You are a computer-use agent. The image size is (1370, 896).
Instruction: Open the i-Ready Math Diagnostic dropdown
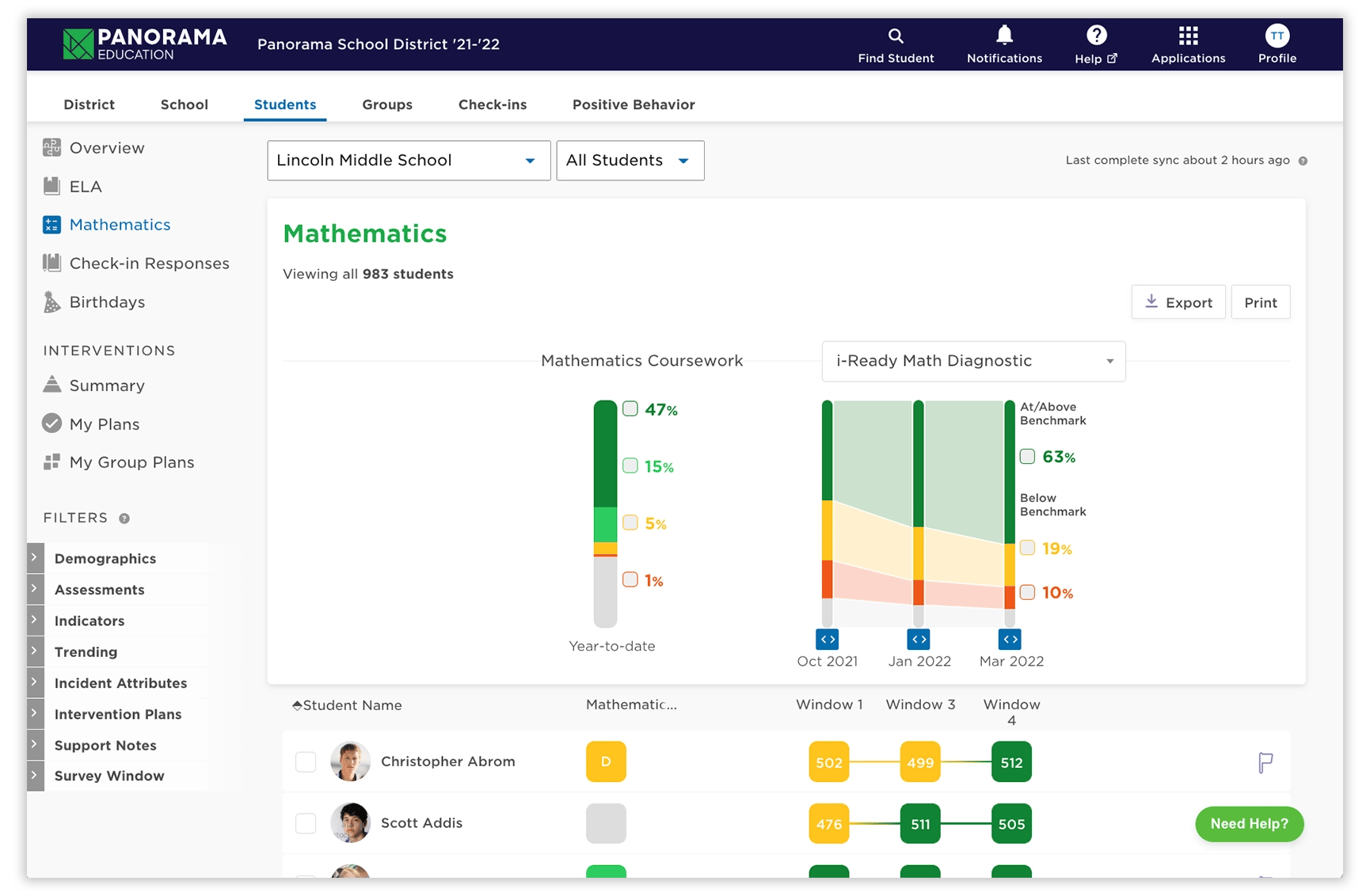pos(973,361)
